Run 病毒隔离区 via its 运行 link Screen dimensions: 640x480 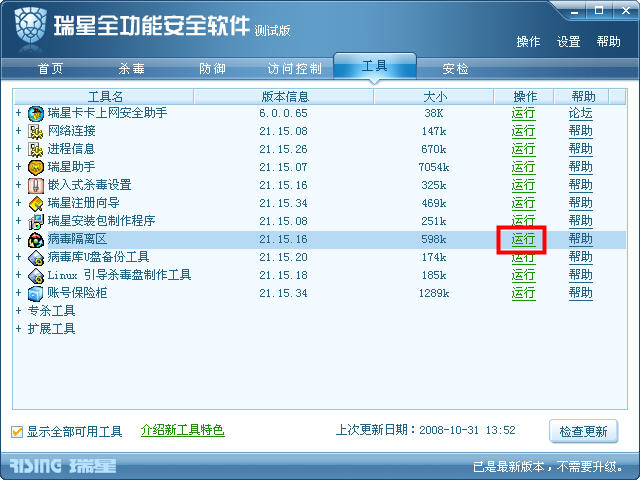[x=523, y=239]
